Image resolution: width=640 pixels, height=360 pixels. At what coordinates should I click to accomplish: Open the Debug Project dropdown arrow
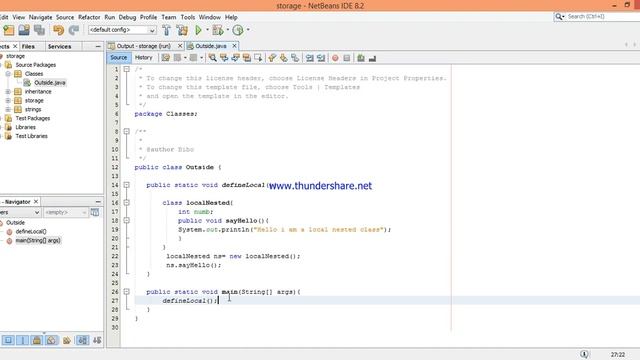coord(227,30)
